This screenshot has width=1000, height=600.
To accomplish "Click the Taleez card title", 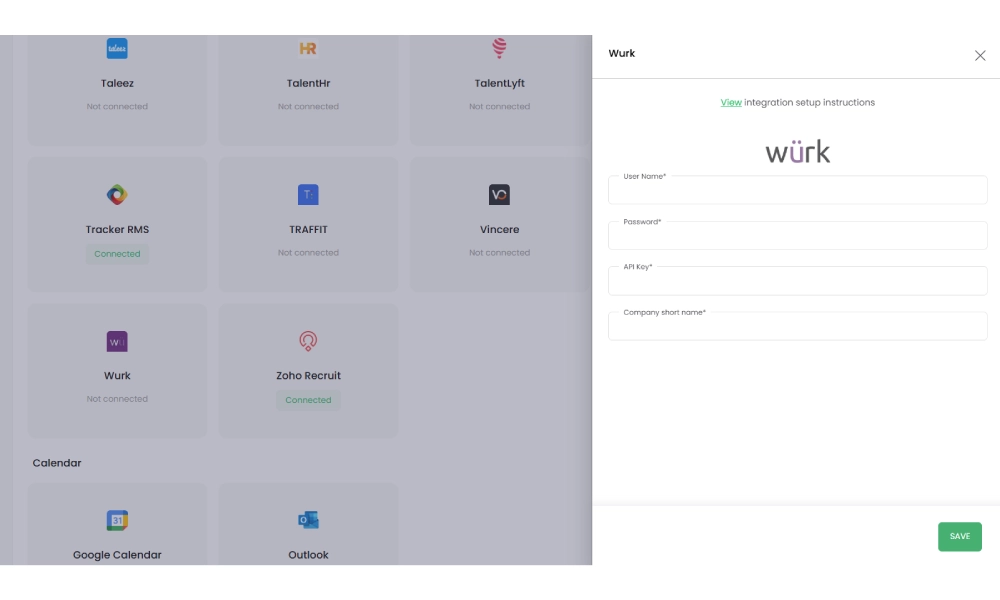I will point(117,84).
